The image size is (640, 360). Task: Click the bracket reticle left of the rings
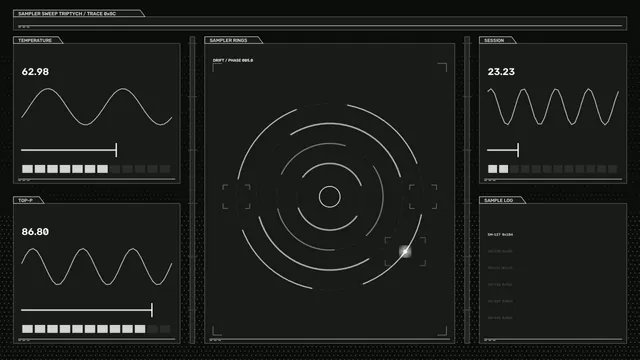[236, 197]
